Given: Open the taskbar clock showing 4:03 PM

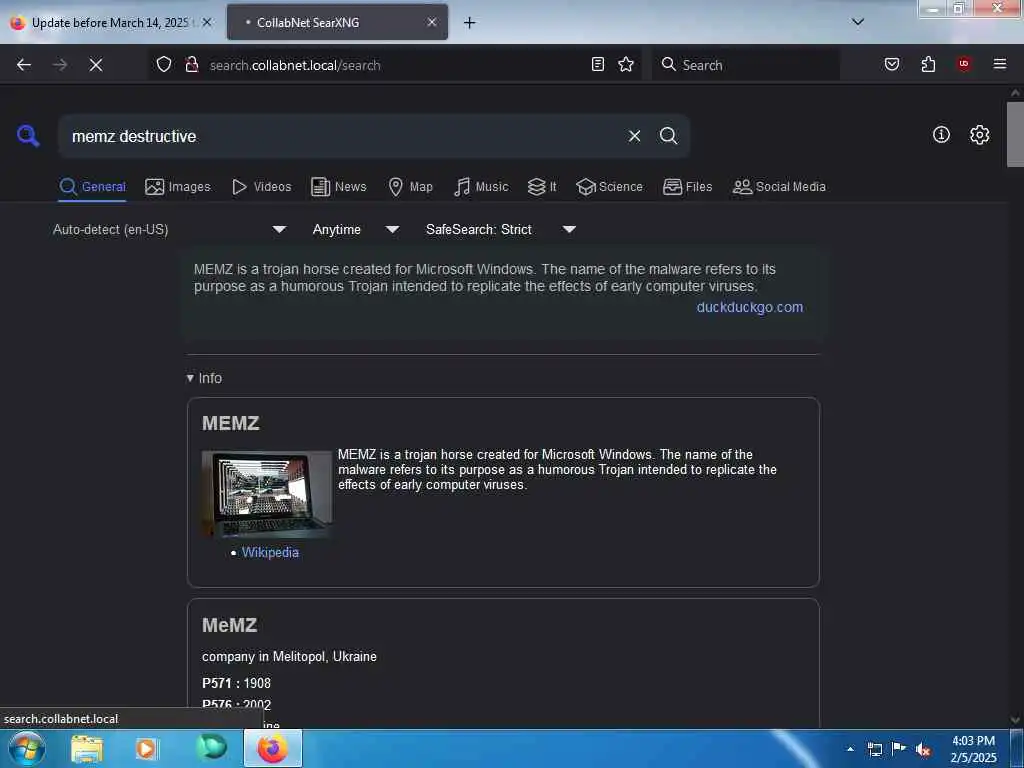Looking at the screenshot, I should point(973,749).
